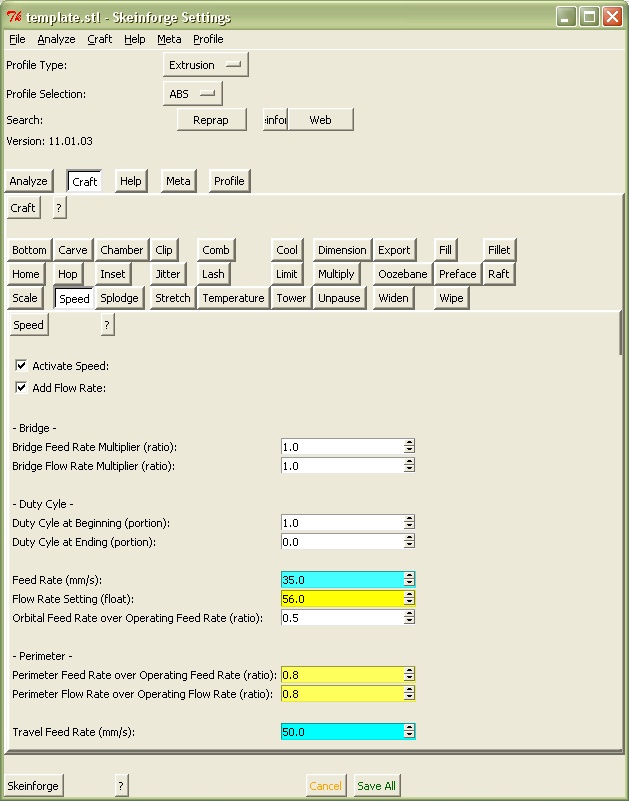
Task: Select the Raft settings tab
Action: point(498,274)
